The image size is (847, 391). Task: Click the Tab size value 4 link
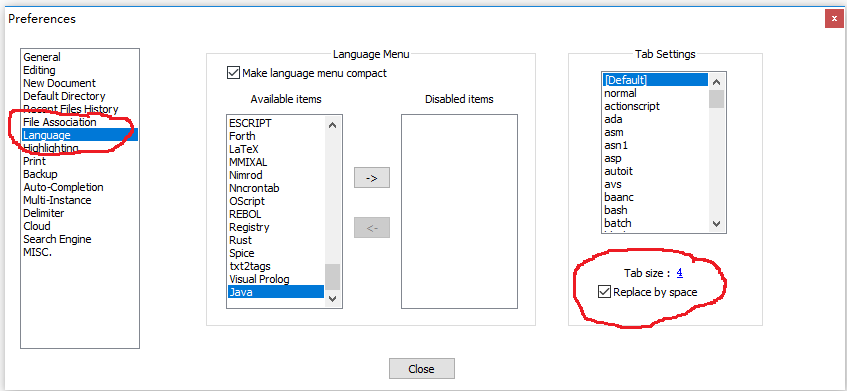tap(680, 273)
